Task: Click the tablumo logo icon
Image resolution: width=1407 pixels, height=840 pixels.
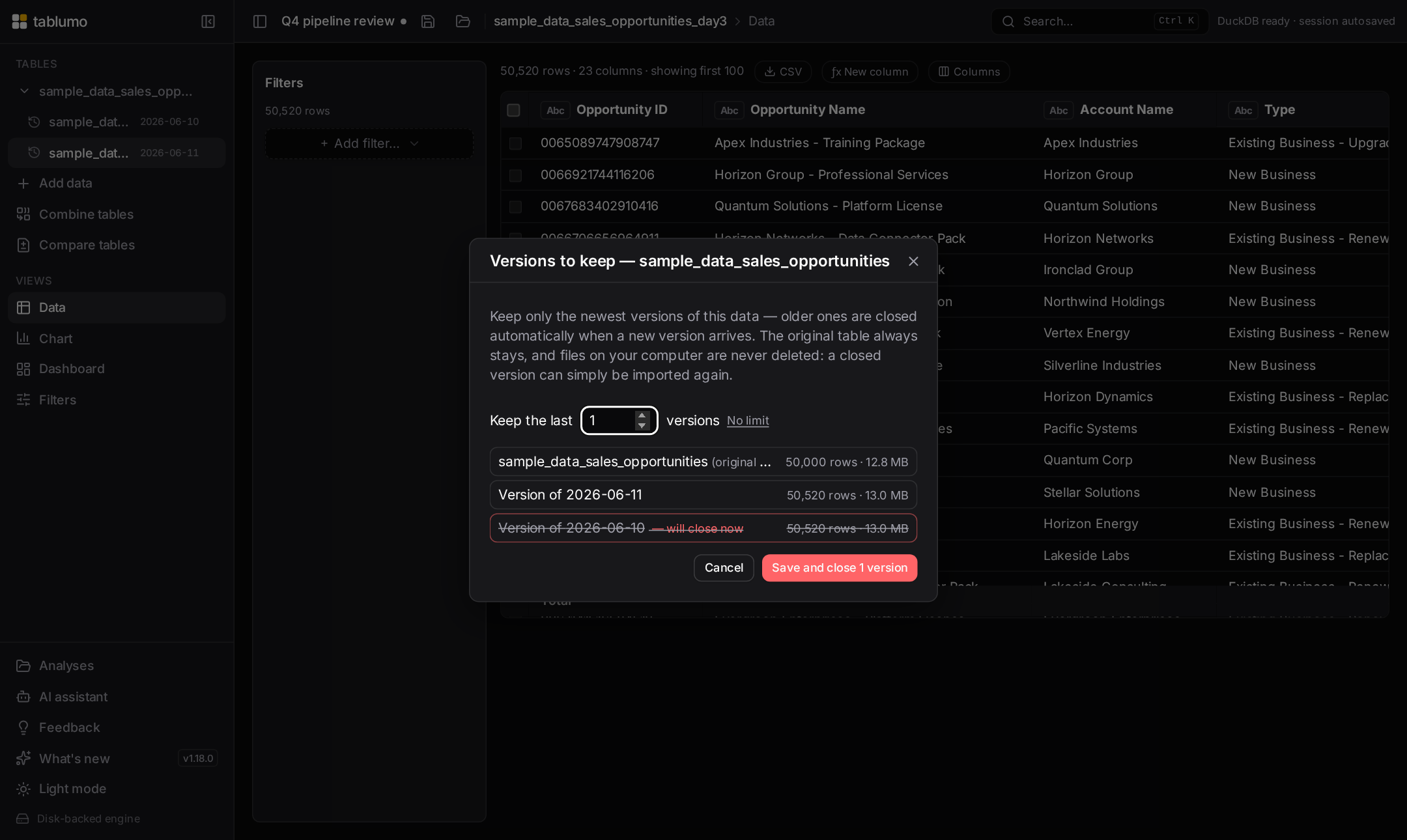Action: pyautogui.click(x=20, y=21)
